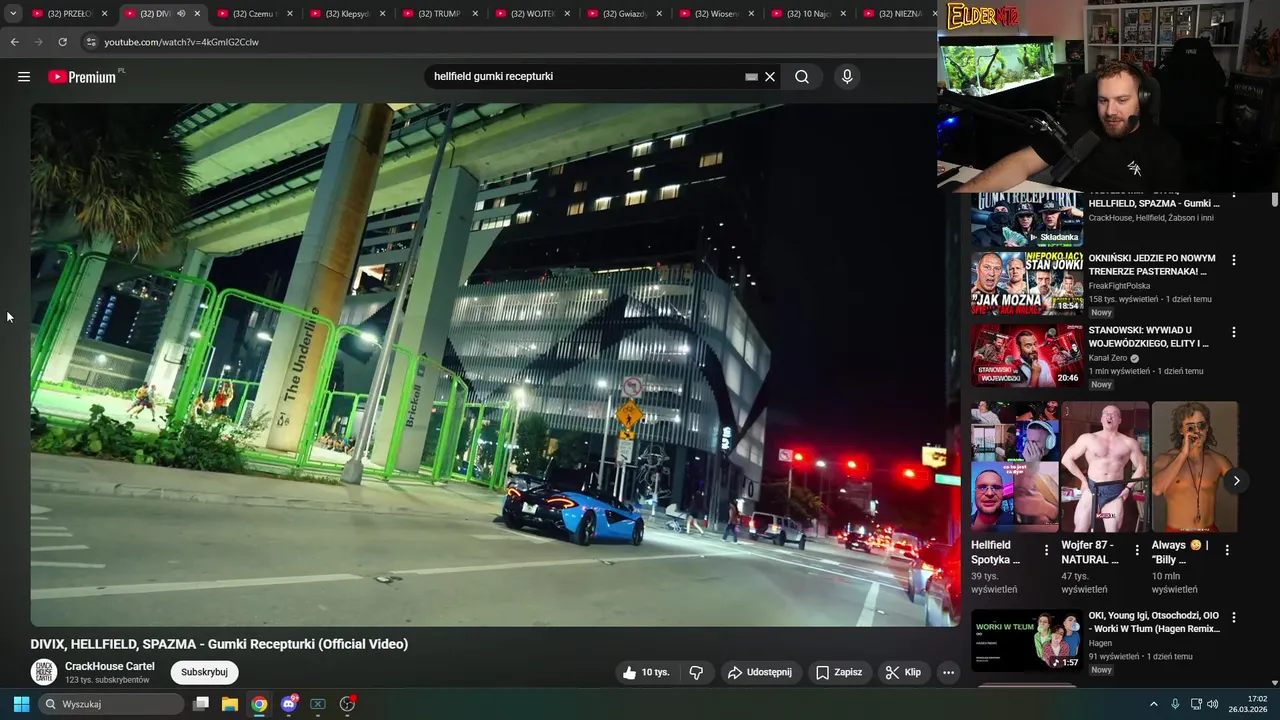Dislike the video with thumbs down
Viewport: 1280px width, 720px height.
697,673
